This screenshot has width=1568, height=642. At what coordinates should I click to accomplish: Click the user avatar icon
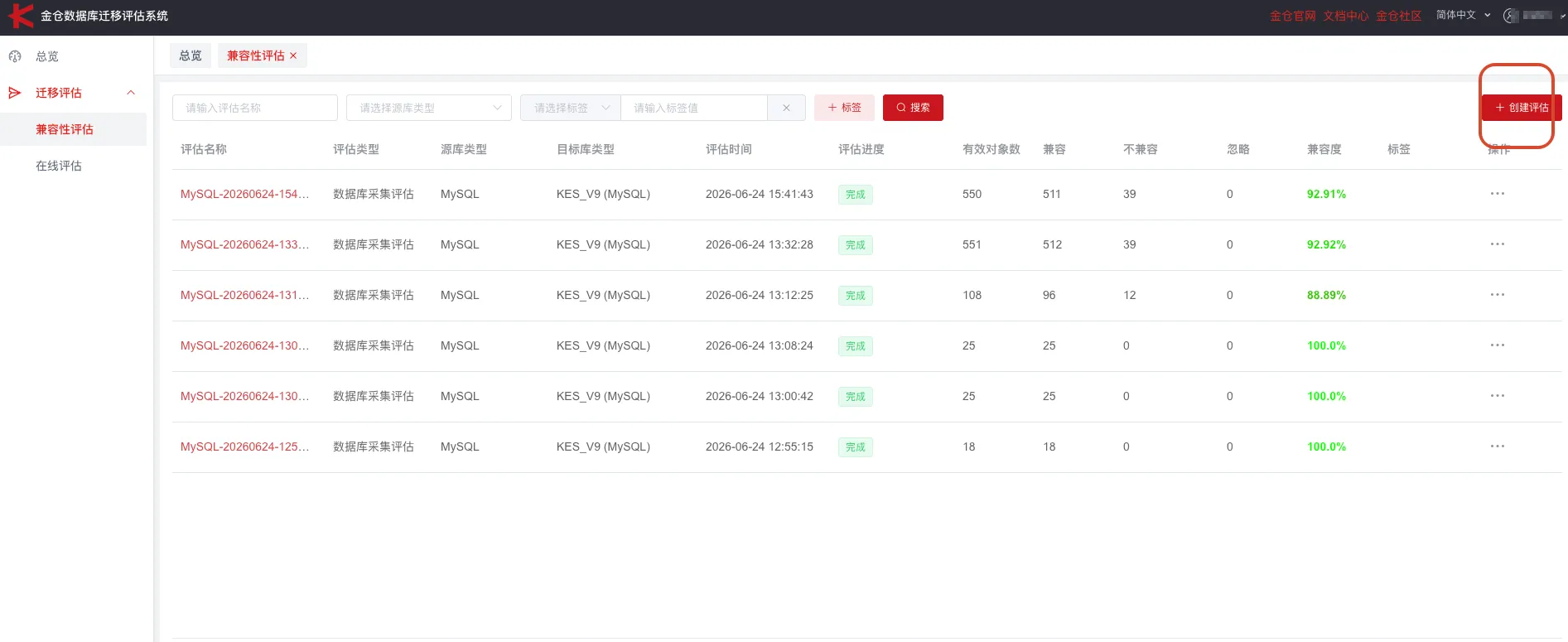pyautogui.click(x=1511, y=16)
